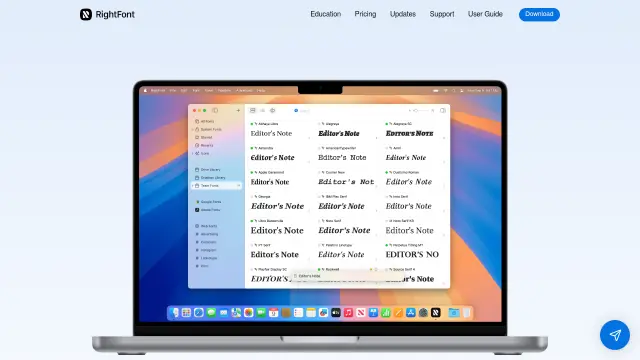Click the sidebar toggle icon beside window controls
This screenshot has width=640, height=360.
click(x=215, y=111)
